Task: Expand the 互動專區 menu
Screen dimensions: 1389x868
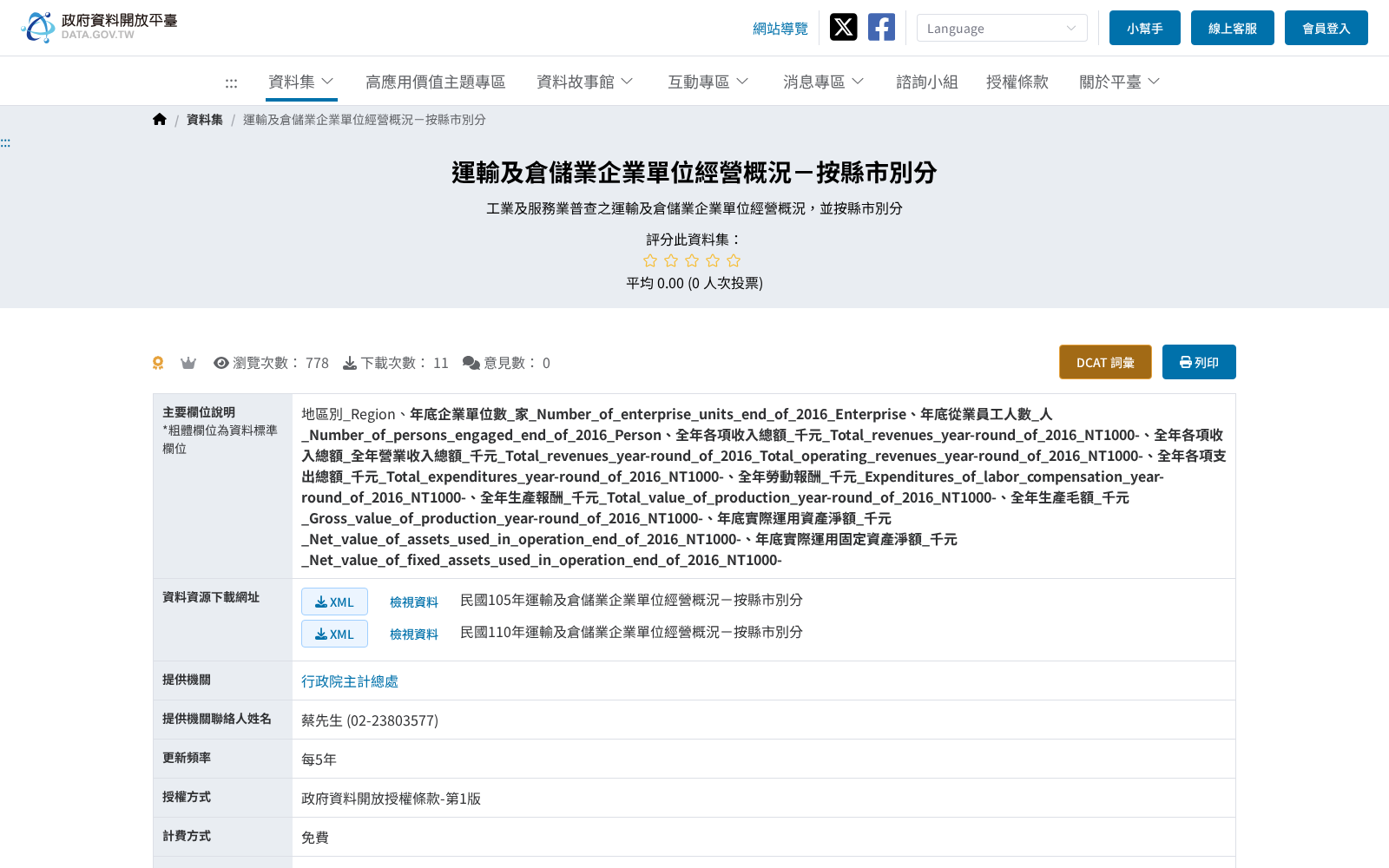Action: pyautogui.click(x=708, y=82)
